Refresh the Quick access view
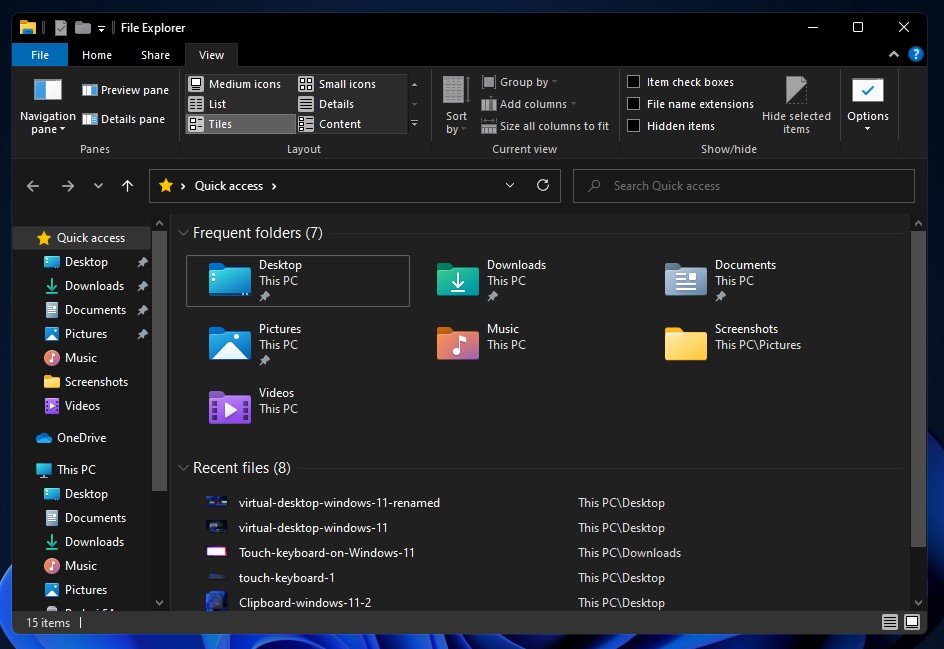The height and width of the screenshot is (649, 944). tap(543, 185)
